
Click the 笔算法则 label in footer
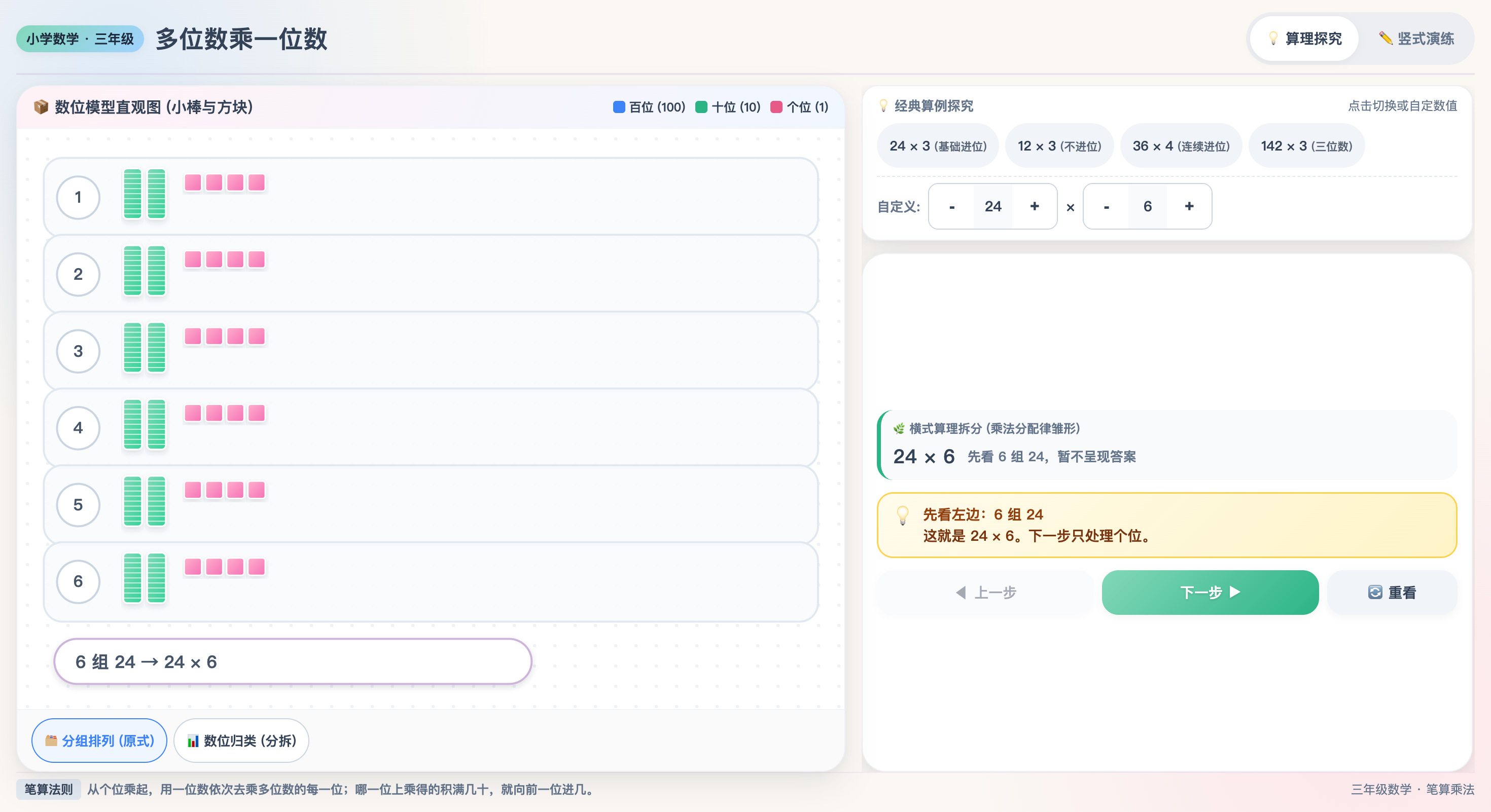[49, 790]
